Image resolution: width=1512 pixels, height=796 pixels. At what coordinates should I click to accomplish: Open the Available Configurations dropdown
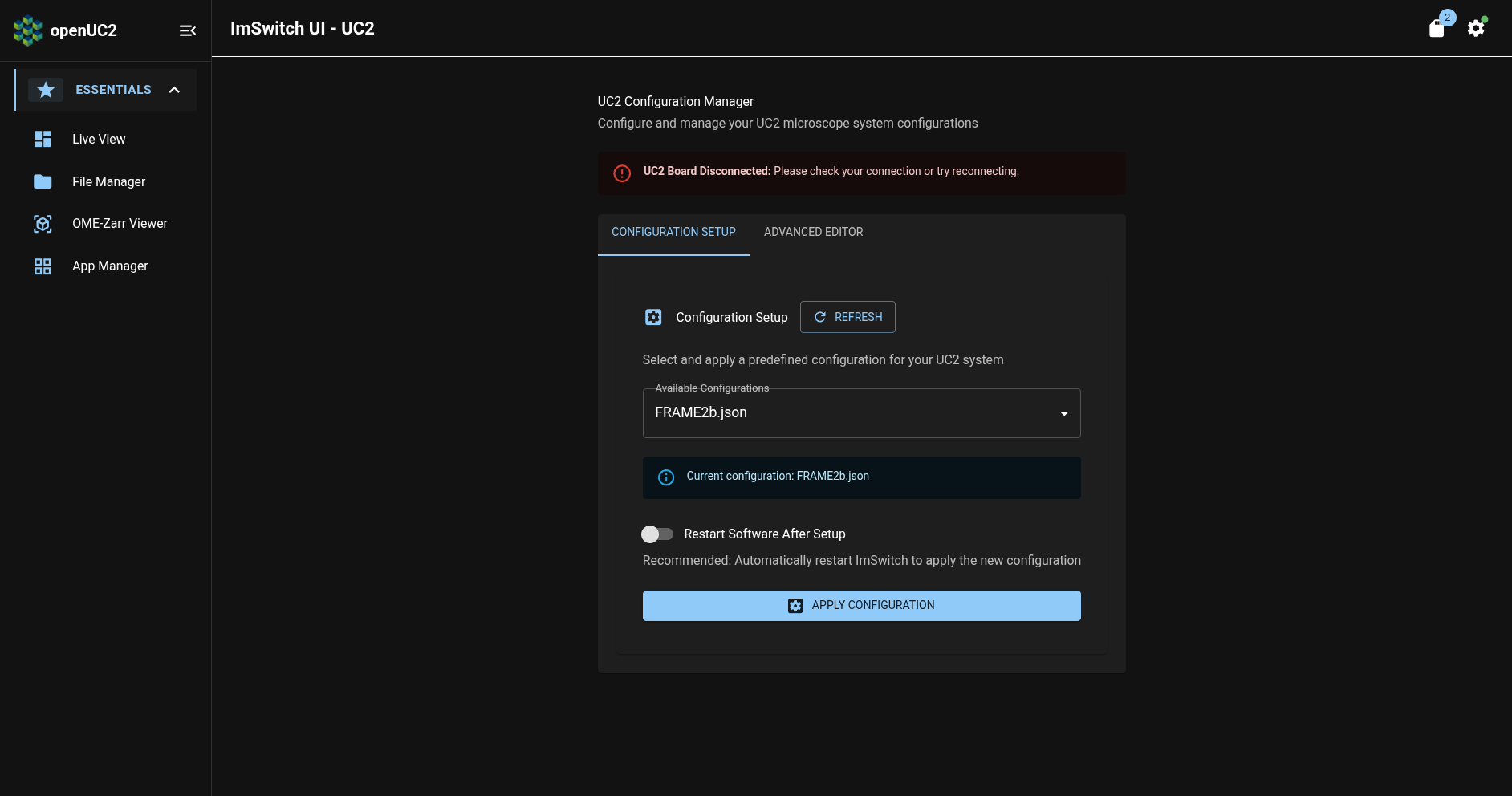click(x=861, y=412)
